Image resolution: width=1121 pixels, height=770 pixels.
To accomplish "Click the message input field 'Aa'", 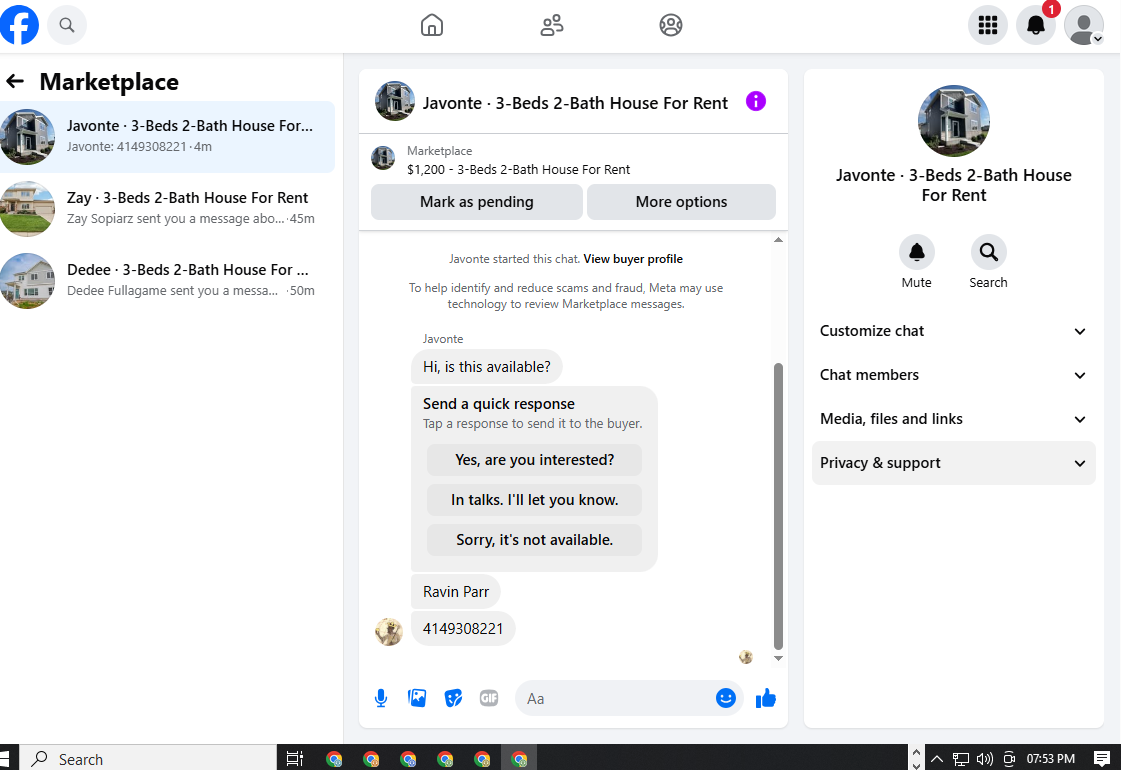I will coord(616,699).
